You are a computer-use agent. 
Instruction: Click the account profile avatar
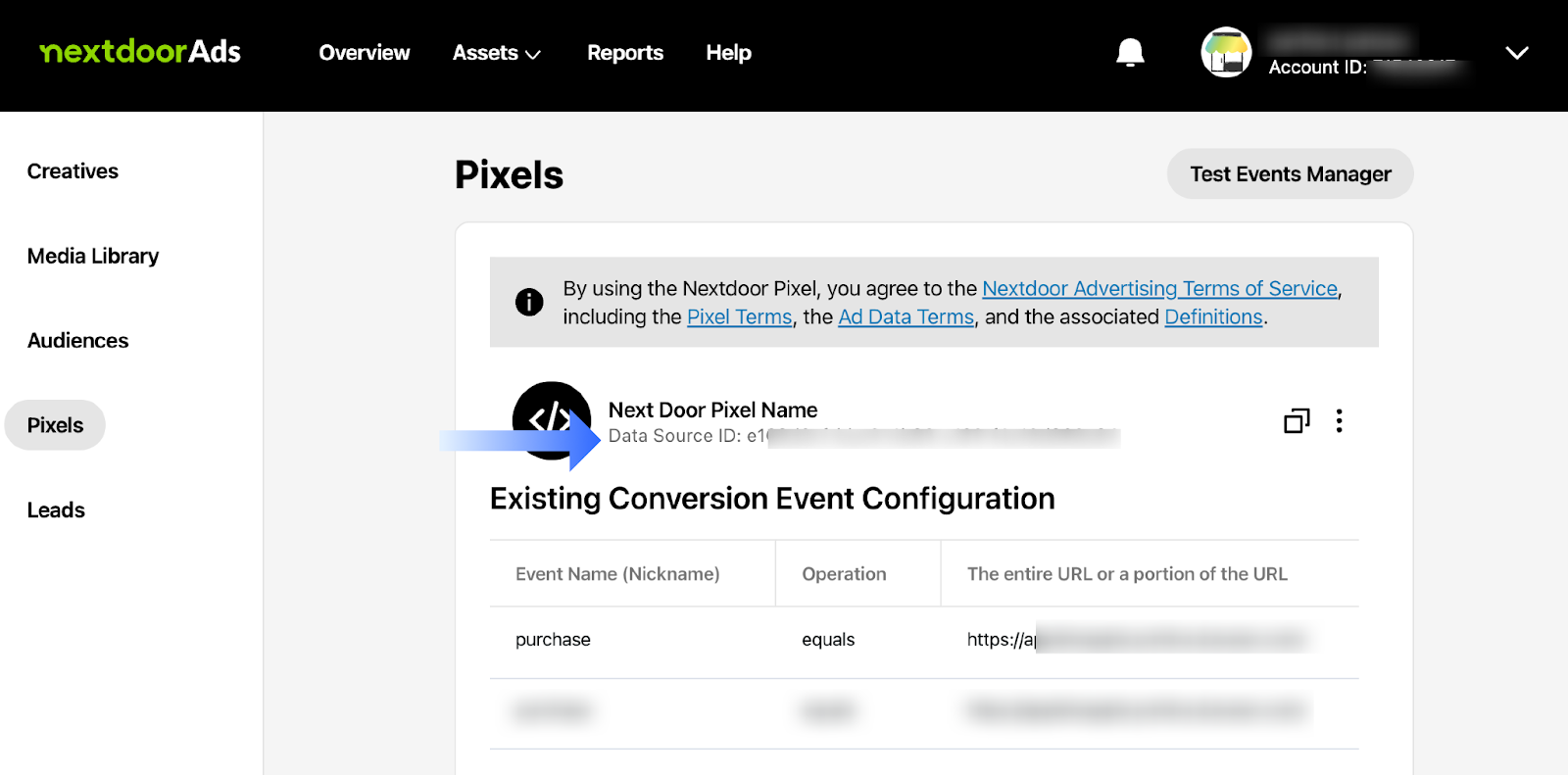[1226, 53]
